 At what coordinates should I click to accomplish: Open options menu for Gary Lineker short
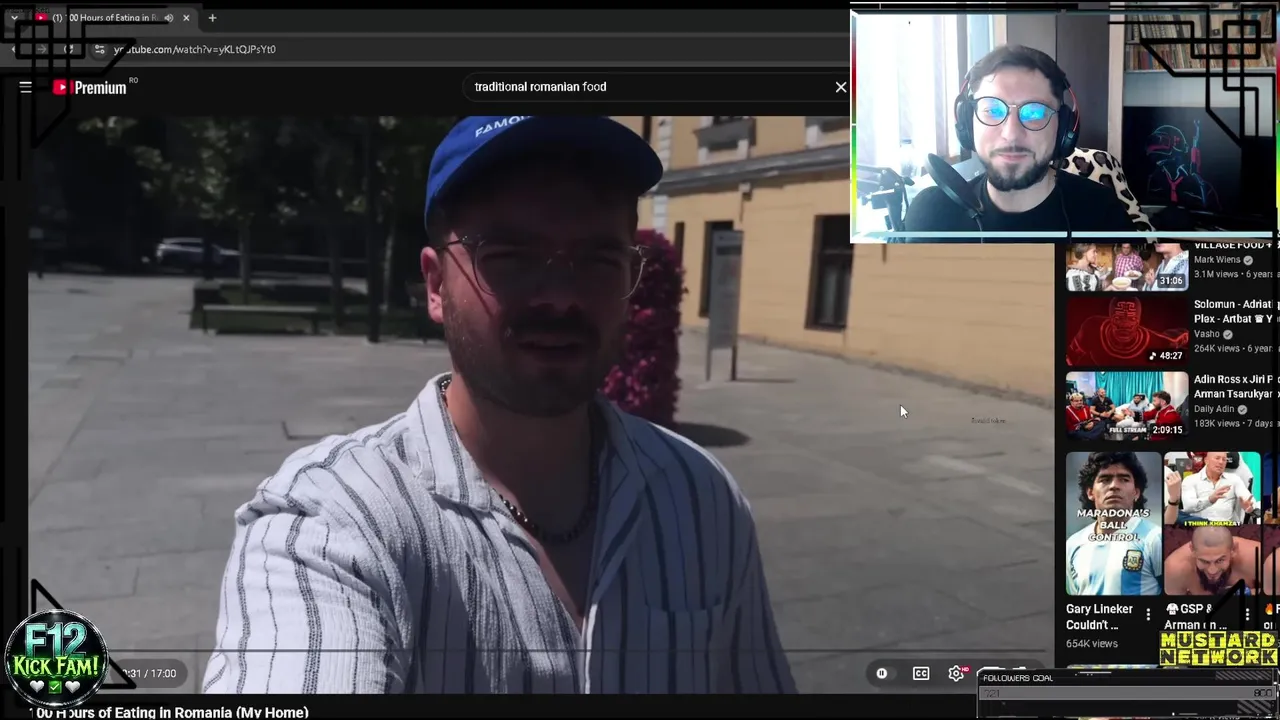point(1148,614)
